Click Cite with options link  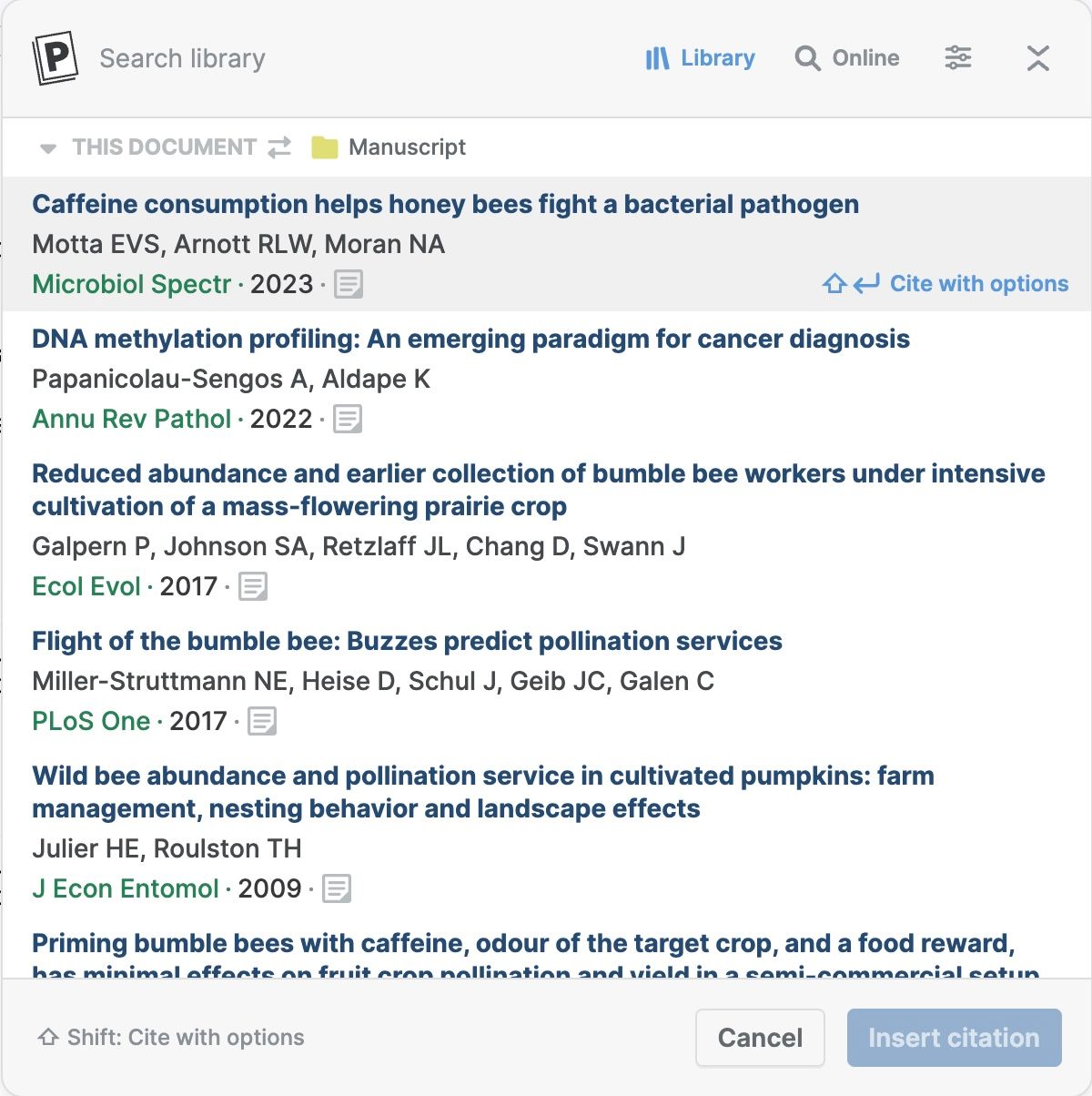click(945, 284)
